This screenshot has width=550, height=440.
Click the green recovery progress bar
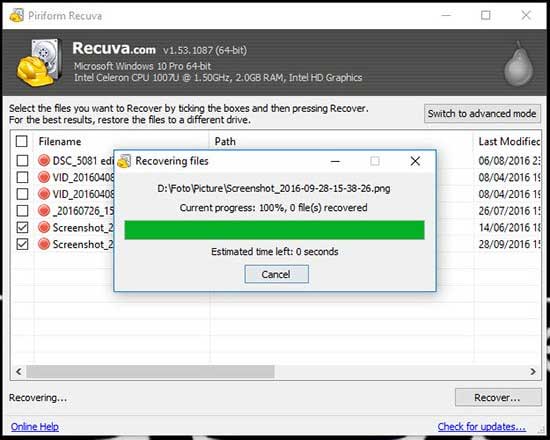point(274,230)
